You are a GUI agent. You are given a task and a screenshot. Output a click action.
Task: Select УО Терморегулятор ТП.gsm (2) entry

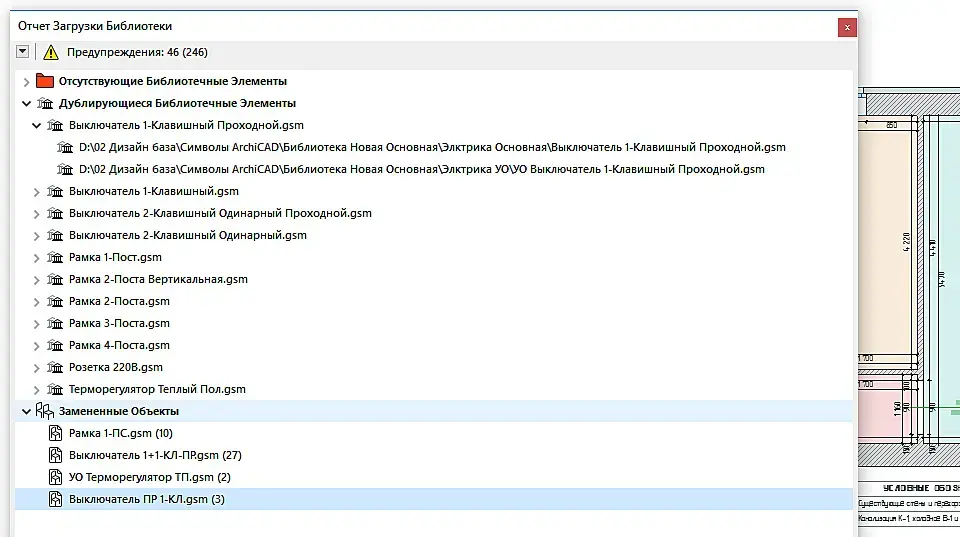(150, 478)
